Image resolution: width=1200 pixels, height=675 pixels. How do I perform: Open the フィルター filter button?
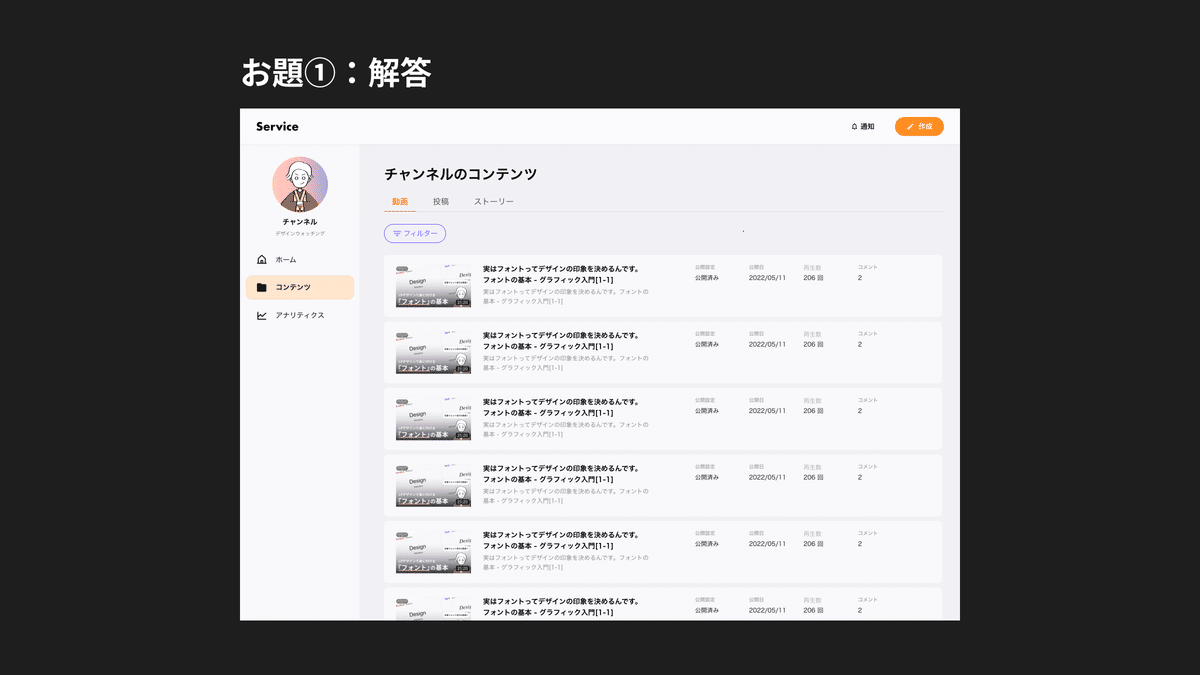[x=415, y=233]
